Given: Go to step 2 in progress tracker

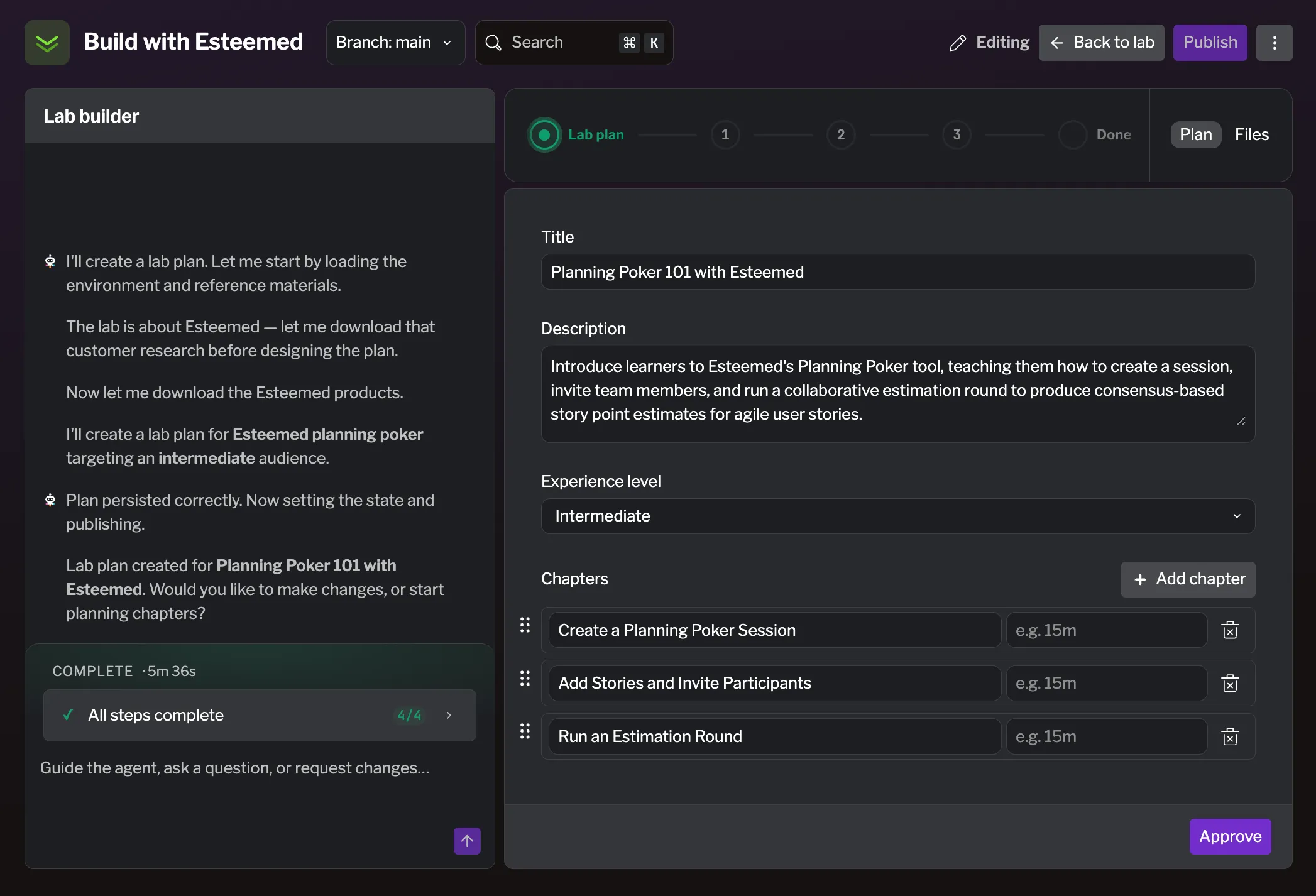Looking at the screenshot, I should click(841, 135).
